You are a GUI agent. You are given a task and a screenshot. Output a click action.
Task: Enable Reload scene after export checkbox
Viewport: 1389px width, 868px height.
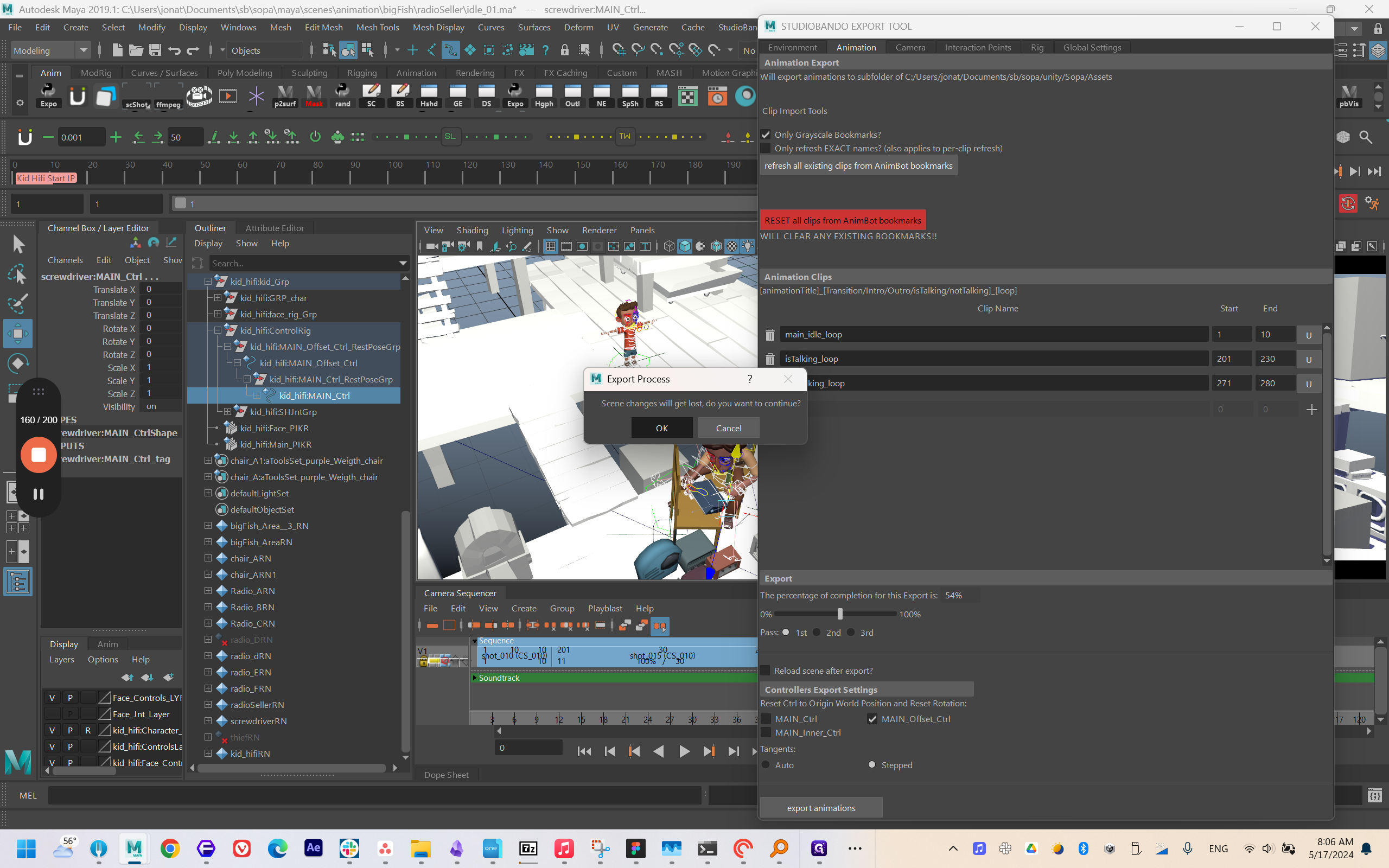tap(765, 671)
